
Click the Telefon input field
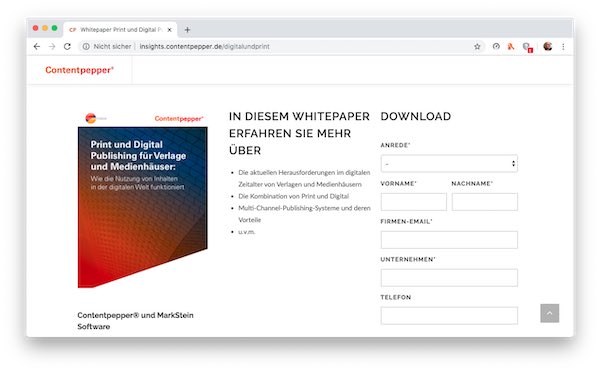pyautogui.click(x=449, y=315)
